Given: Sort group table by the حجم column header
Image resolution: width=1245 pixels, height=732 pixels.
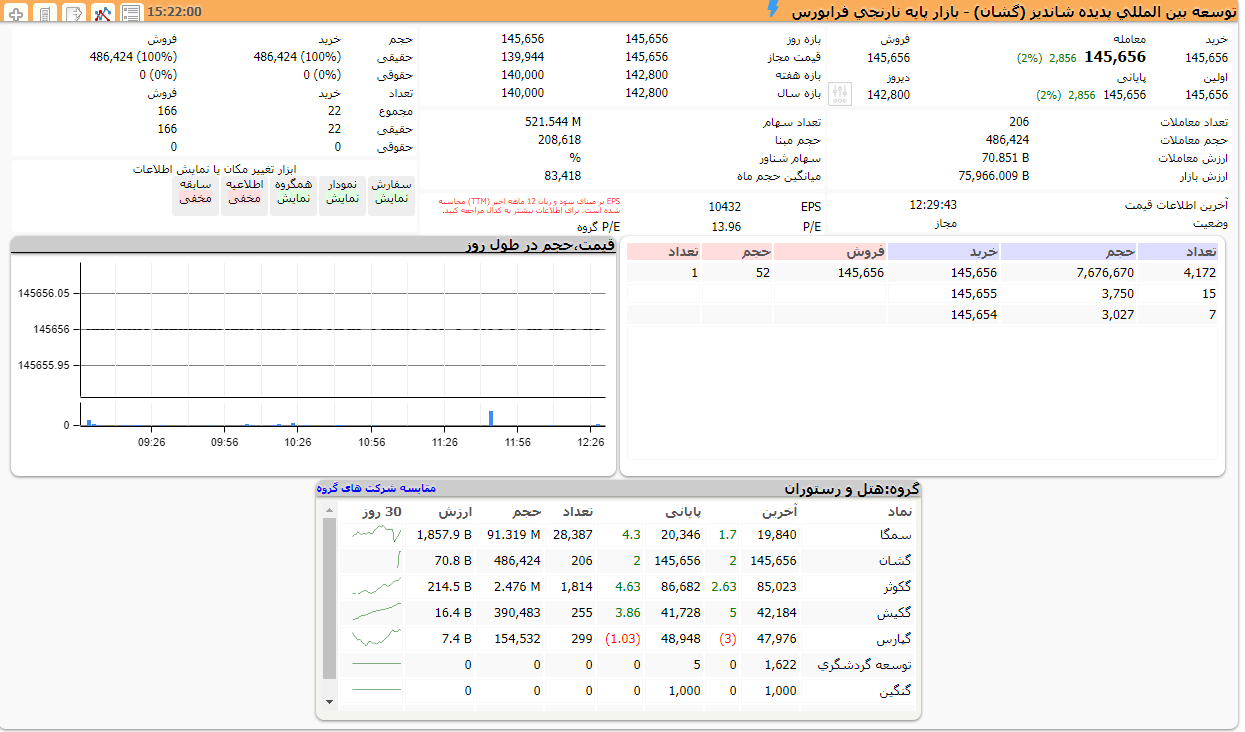Looking at the screenshot, I should click(526, 512).
